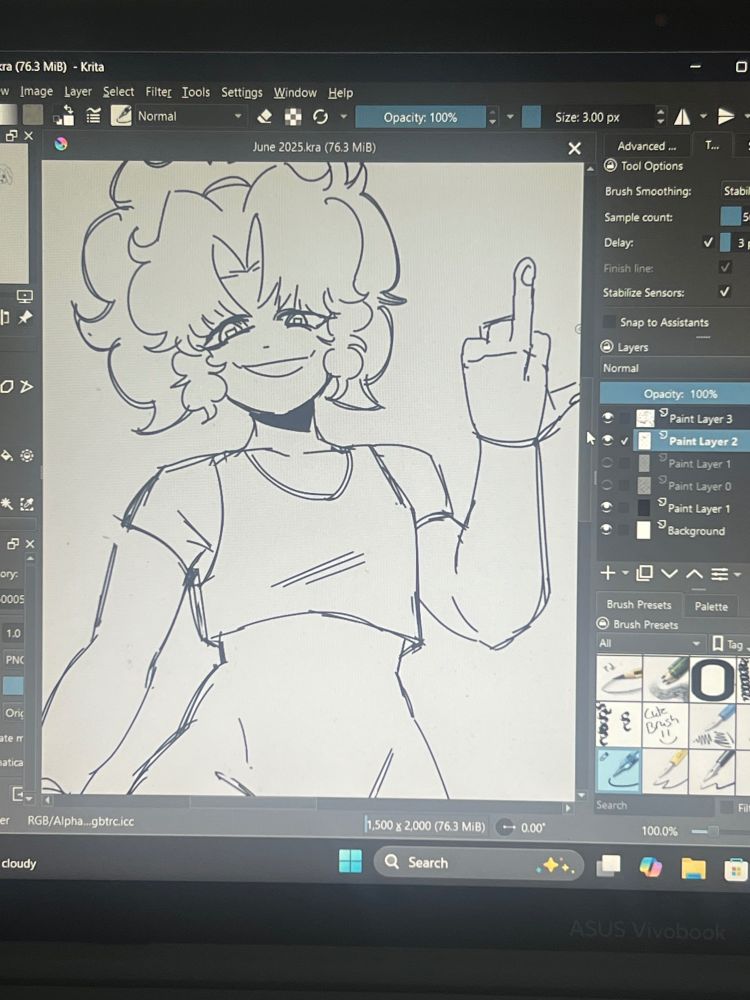Toggle preserve alpha checkerboard icon
Screen dimensions: 750x1000
point(293,117)
